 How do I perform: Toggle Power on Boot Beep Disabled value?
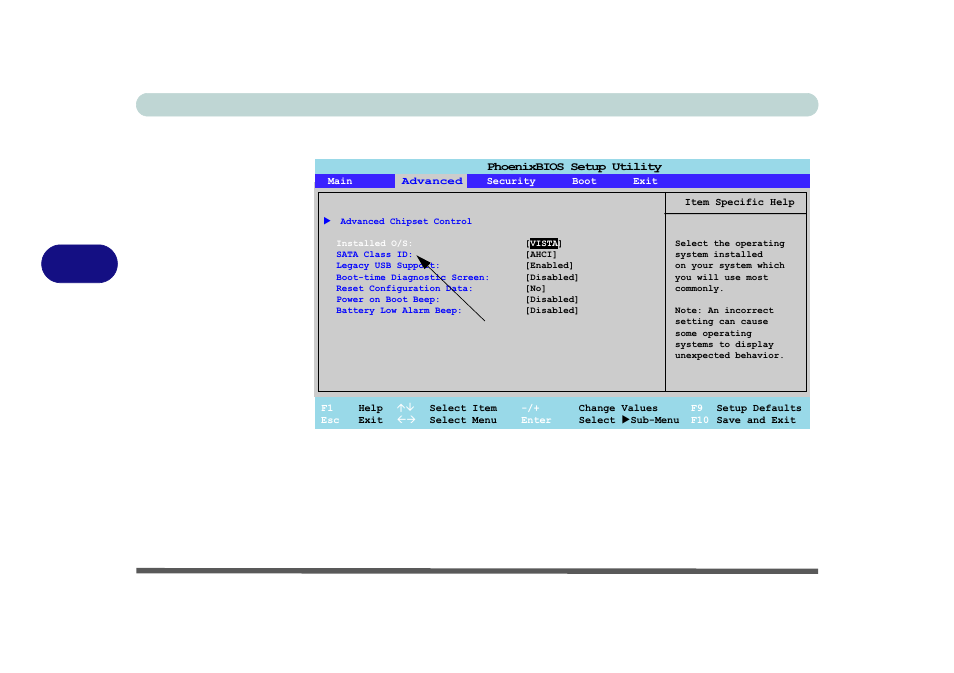[552, 299]
